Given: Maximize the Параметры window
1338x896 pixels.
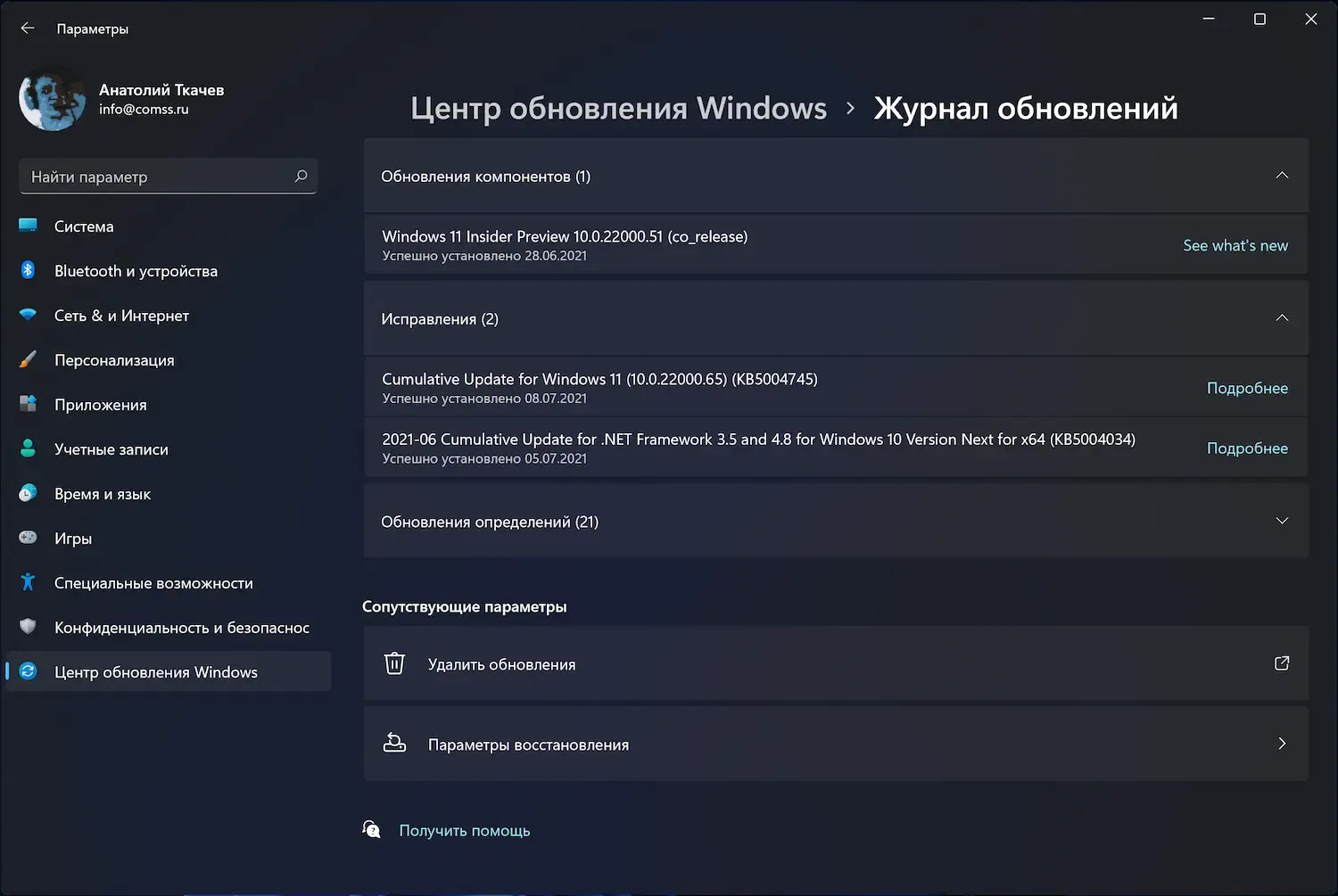Looking at the screenshot, I should (x=1260, y=19).
